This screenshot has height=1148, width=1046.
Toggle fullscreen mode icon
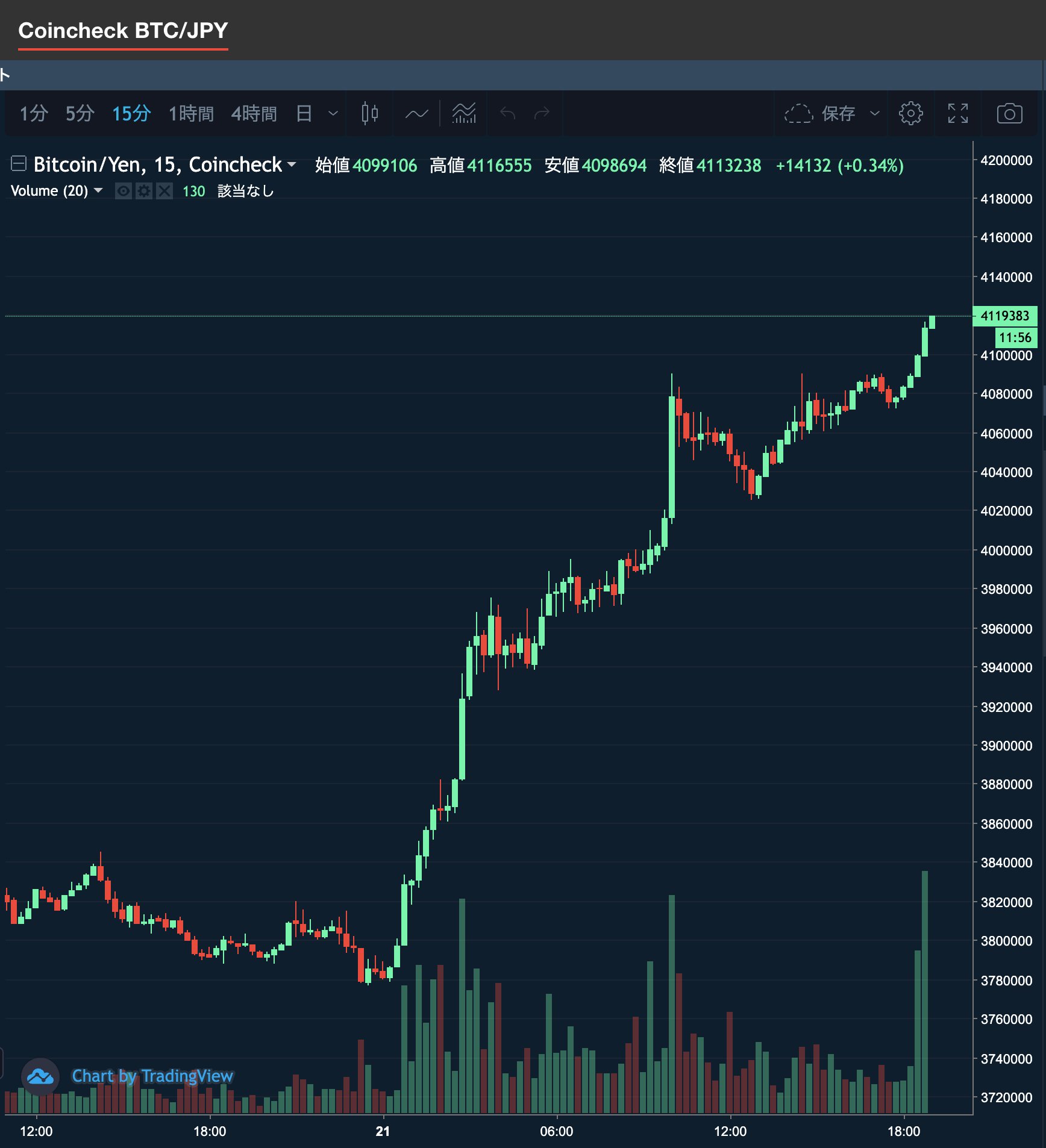click(957, 113)
